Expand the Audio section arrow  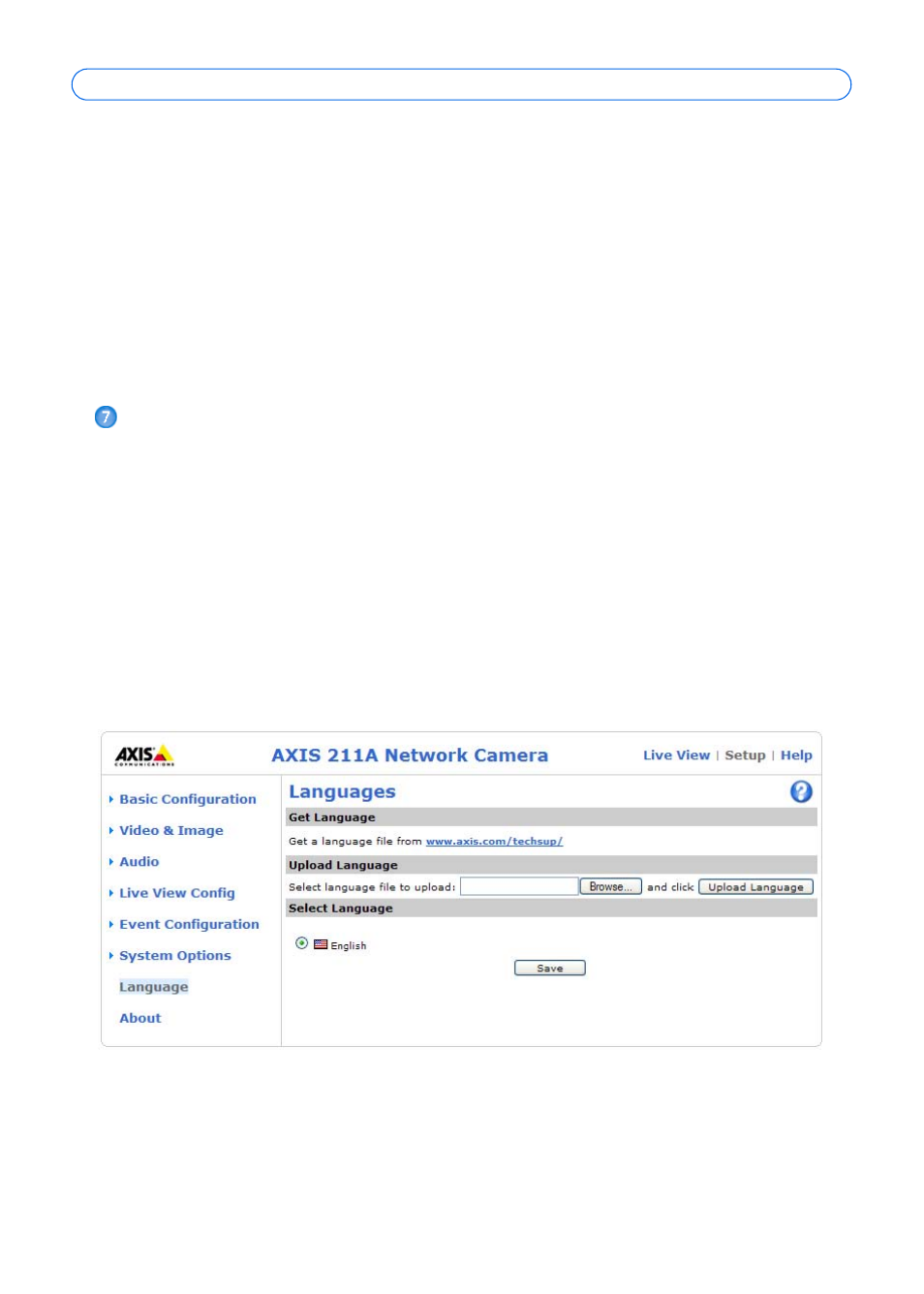pyautogui.click(x=111, y=861)
